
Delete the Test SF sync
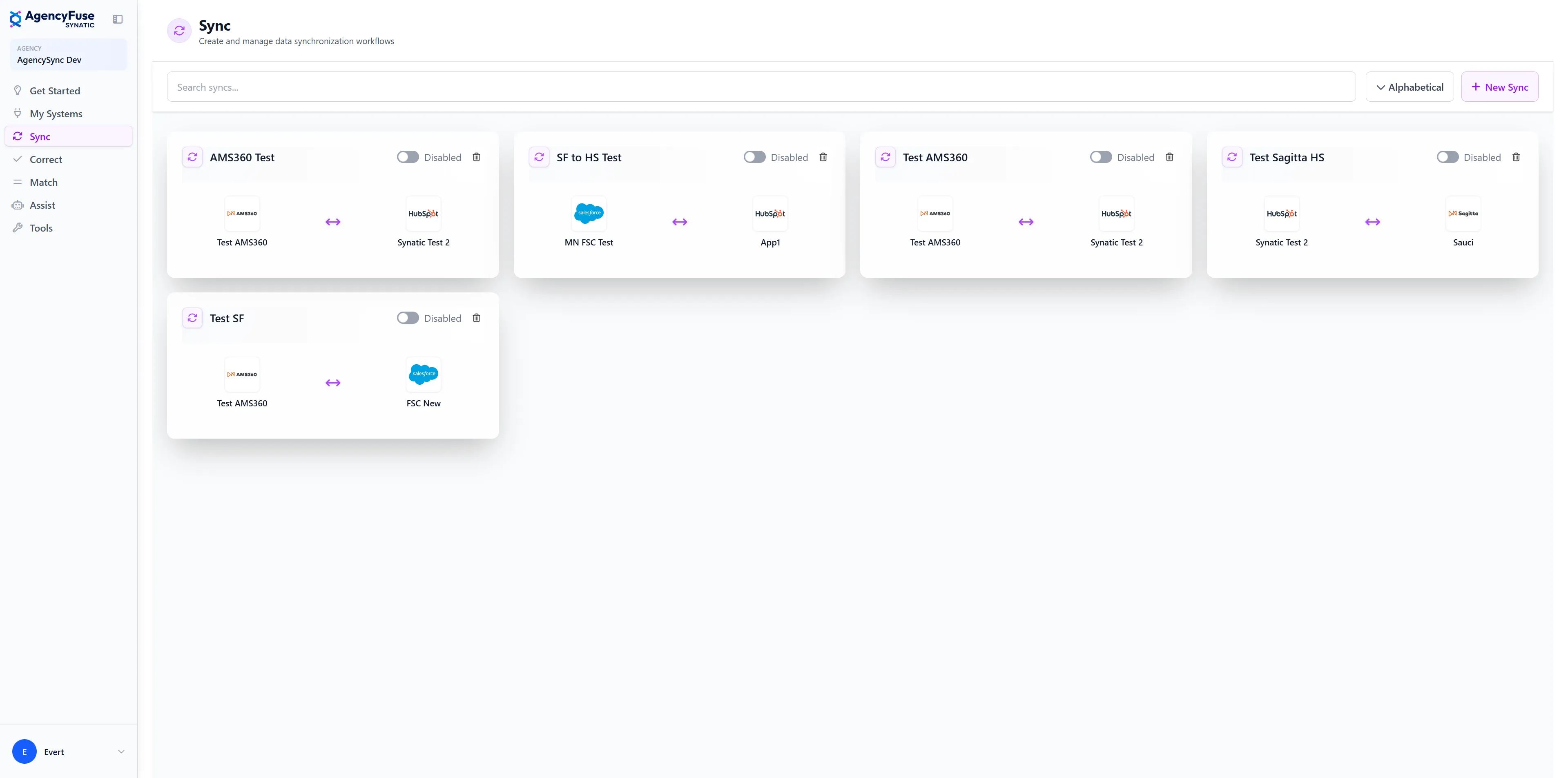pos(477,318)
